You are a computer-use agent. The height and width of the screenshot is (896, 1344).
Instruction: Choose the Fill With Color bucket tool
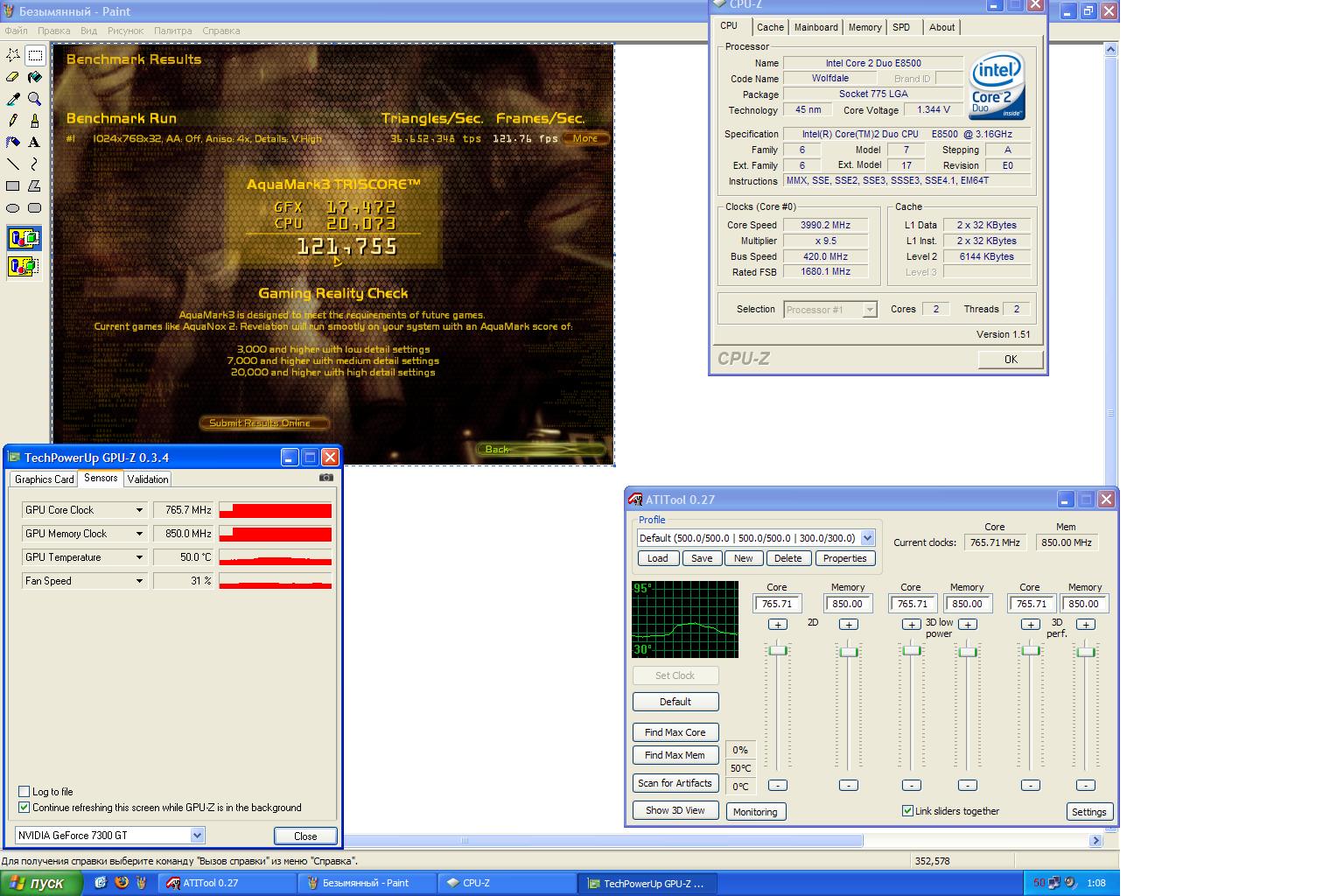click(x=35, y=77)
